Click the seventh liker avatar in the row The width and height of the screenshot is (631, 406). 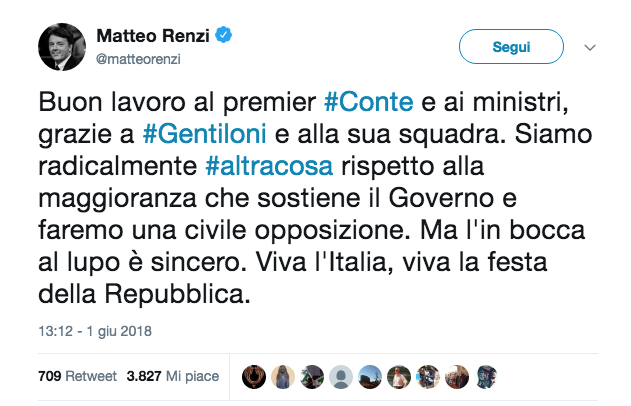coord(429,376)
